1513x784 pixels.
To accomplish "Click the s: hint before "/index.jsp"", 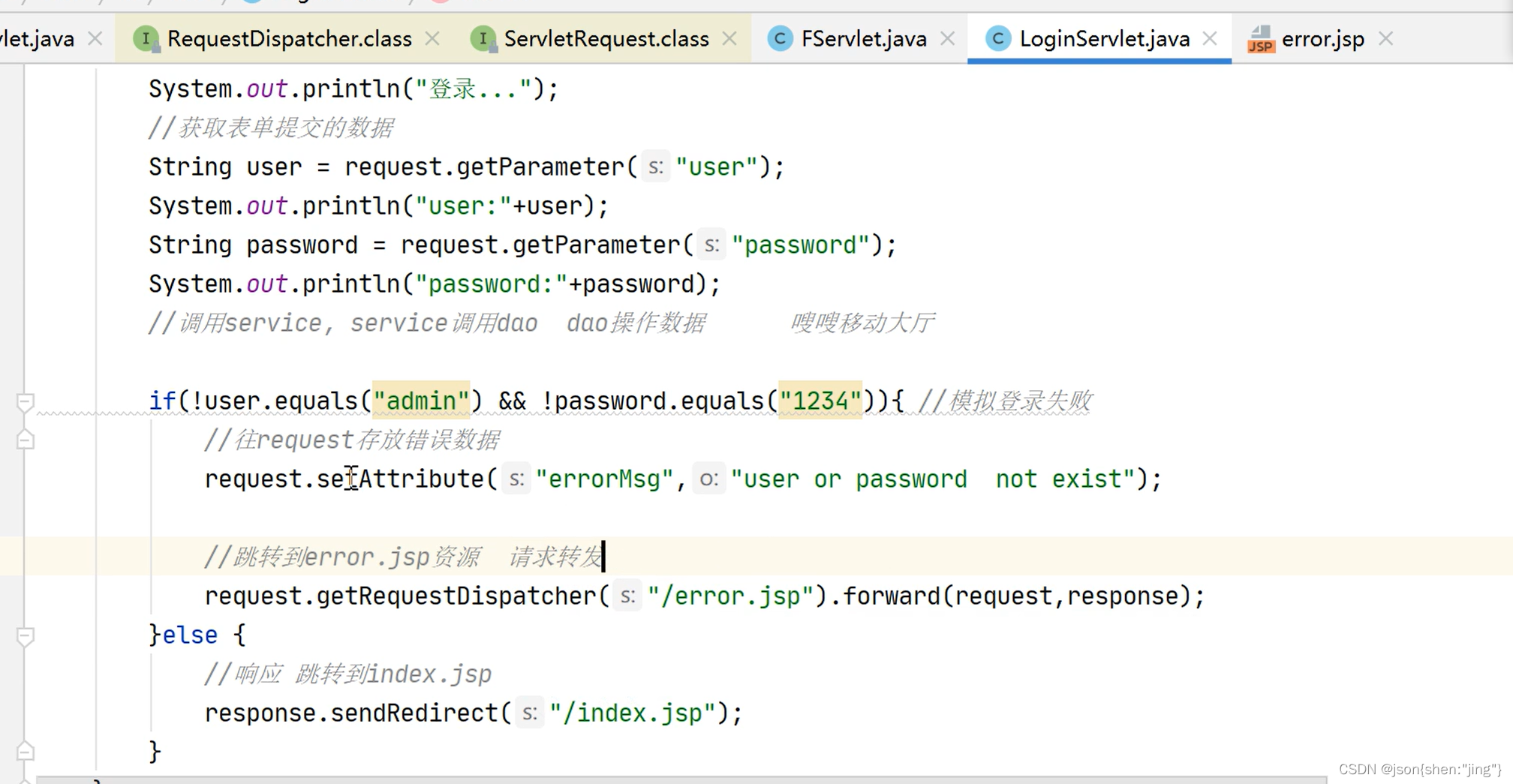I will tap(529, 713).
